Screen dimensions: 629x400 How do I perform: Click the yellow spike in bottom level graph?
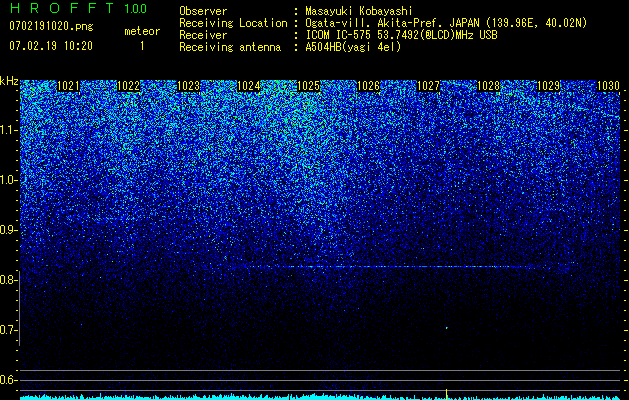(446, 393)
